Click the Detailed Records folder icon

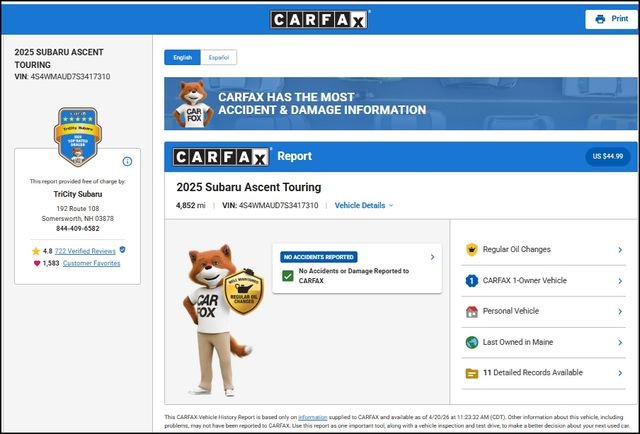coord(471,373)
